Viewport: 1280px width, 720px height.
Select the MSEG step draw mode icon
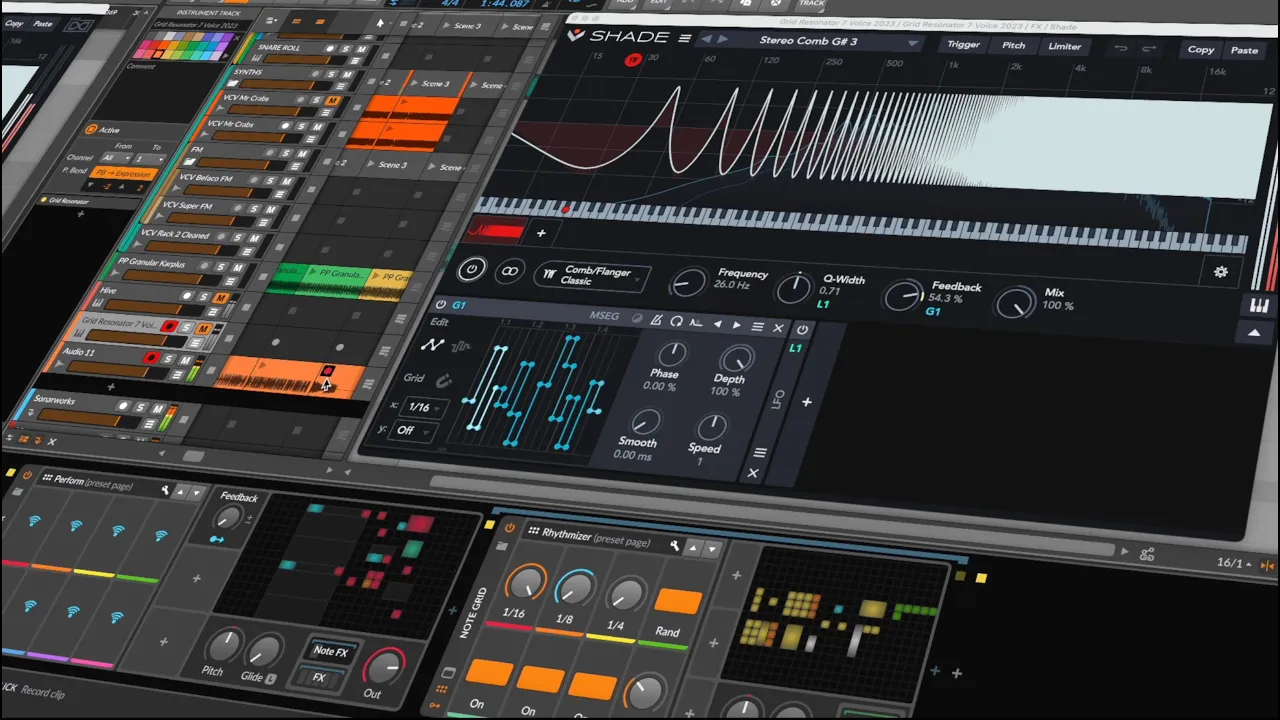click(460, 347)
